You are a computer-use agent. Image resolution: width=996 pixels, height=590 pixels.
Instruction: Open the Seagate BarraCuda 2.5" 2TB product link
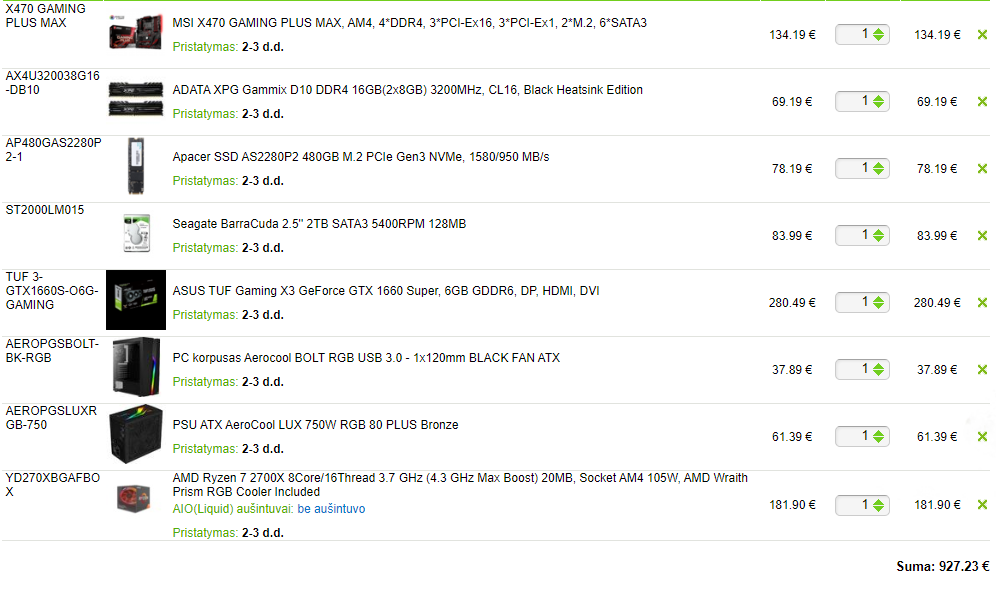[320, 224]
